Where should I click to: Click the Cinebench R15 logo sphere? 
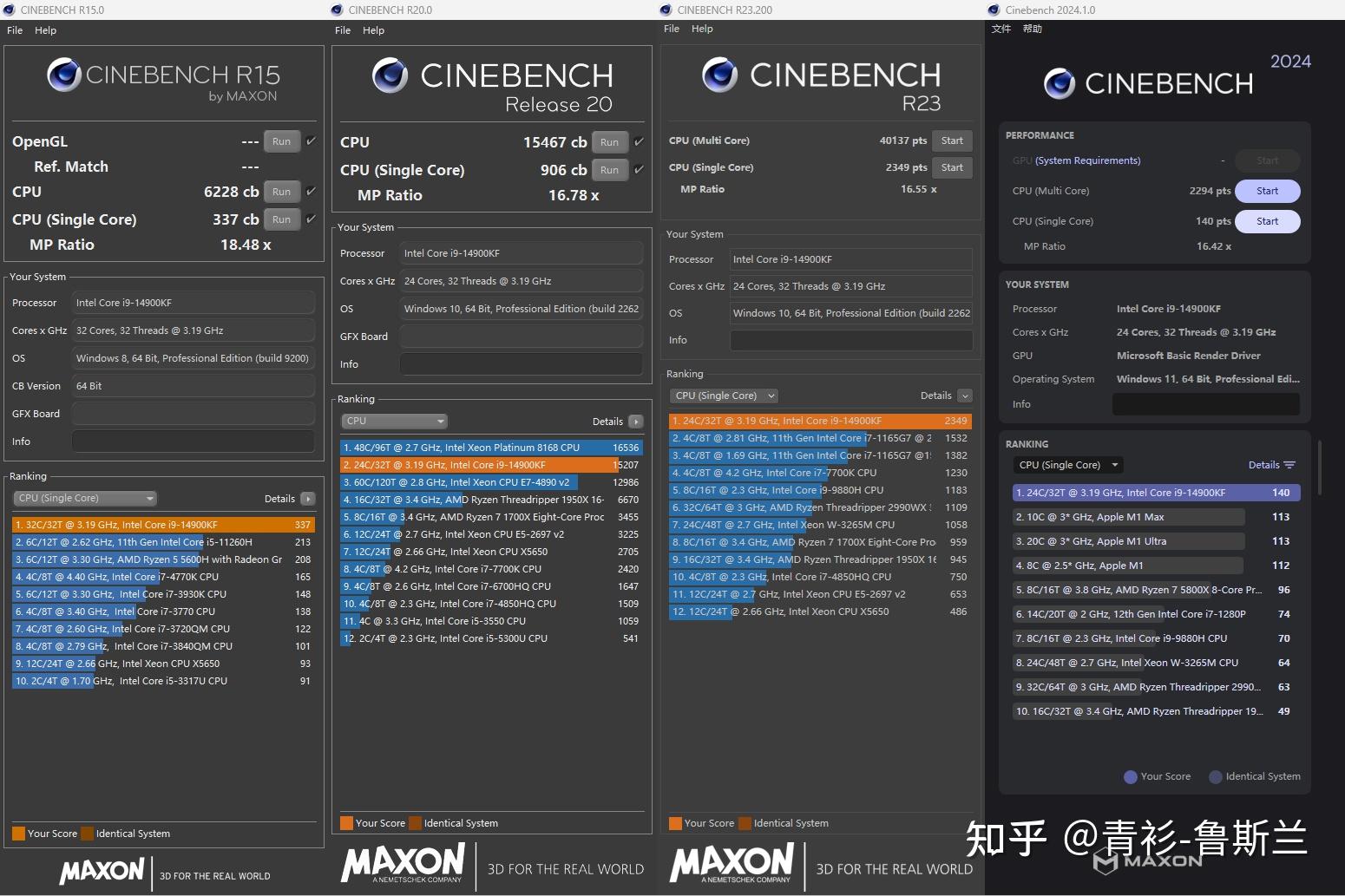[x=64, y=75]
